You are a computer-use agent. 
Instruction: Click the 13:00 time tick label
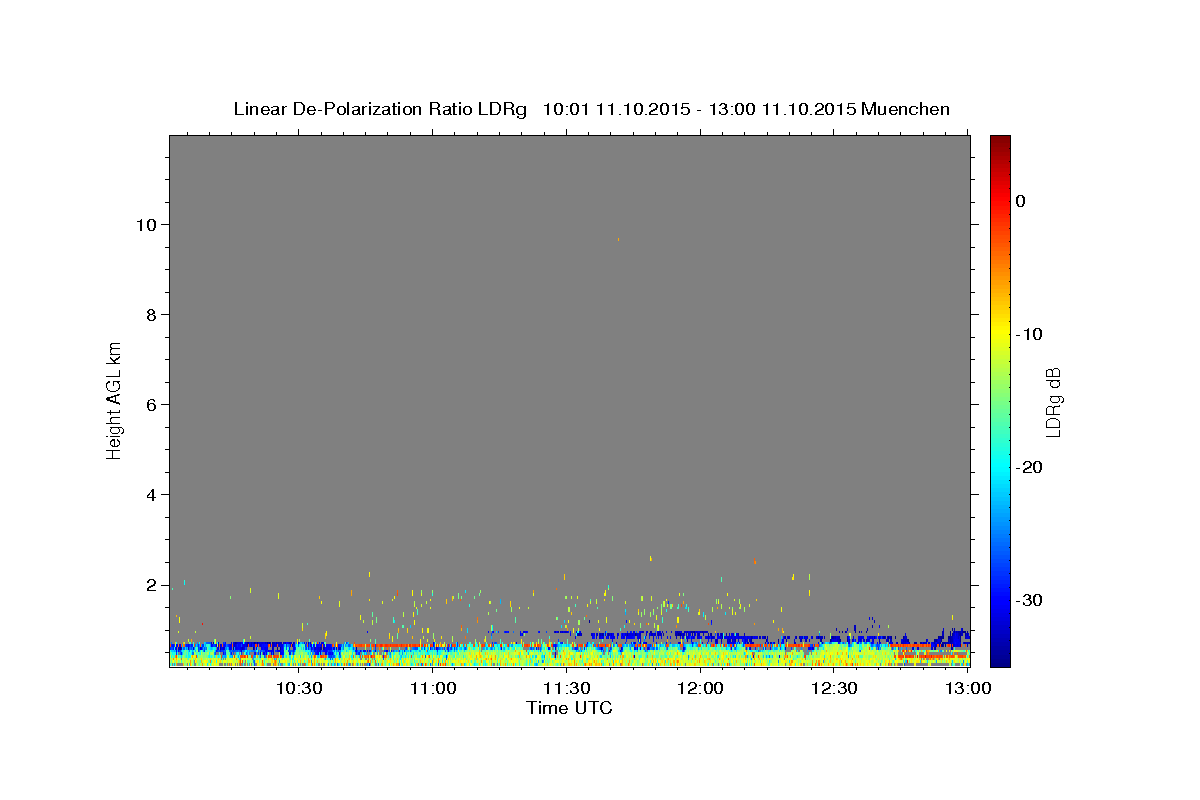pyautogui.click(x=968, y=688)
